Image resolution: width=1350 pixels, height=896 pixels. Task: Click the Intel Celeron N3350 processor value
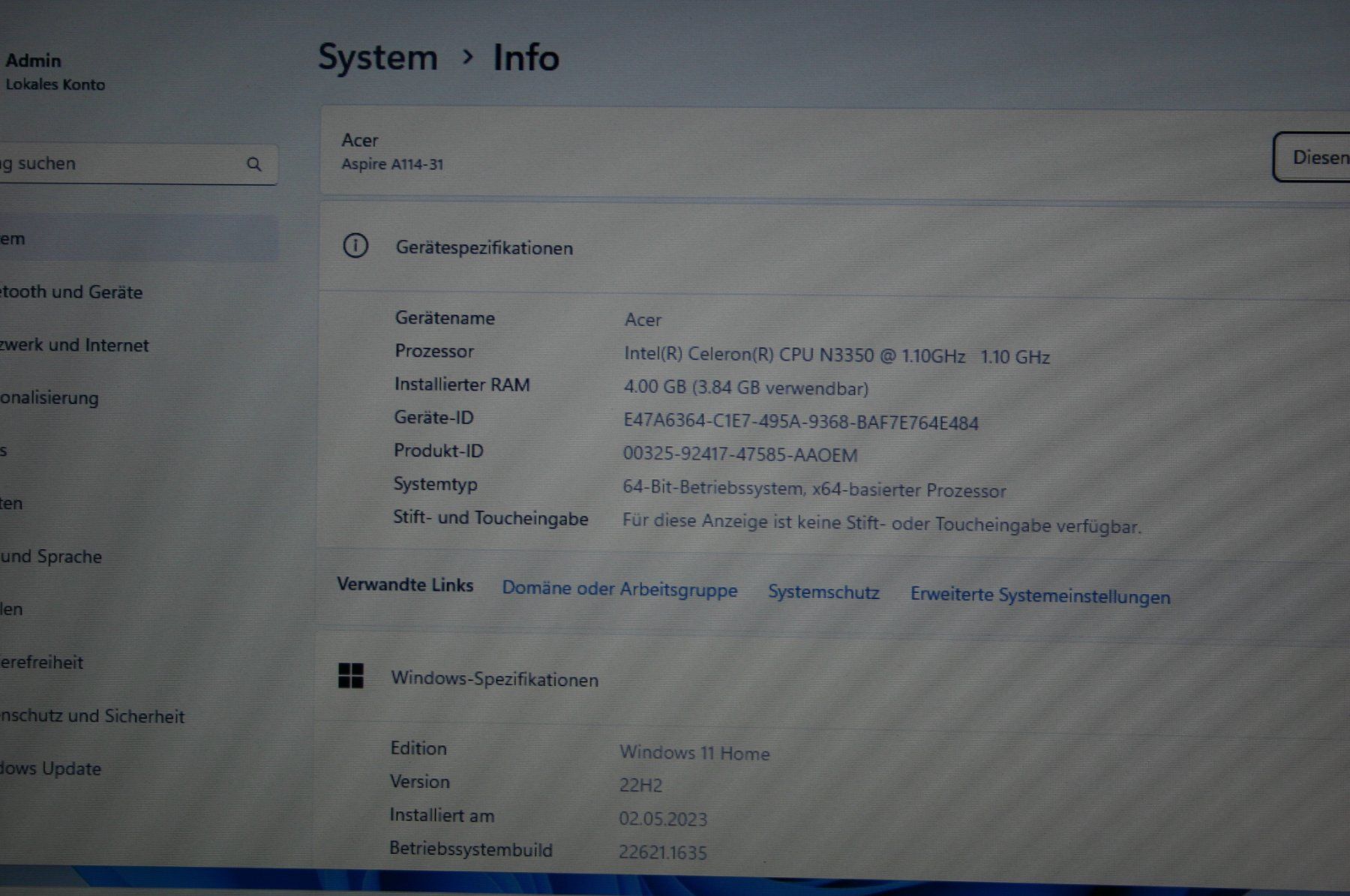coord(837,355)
